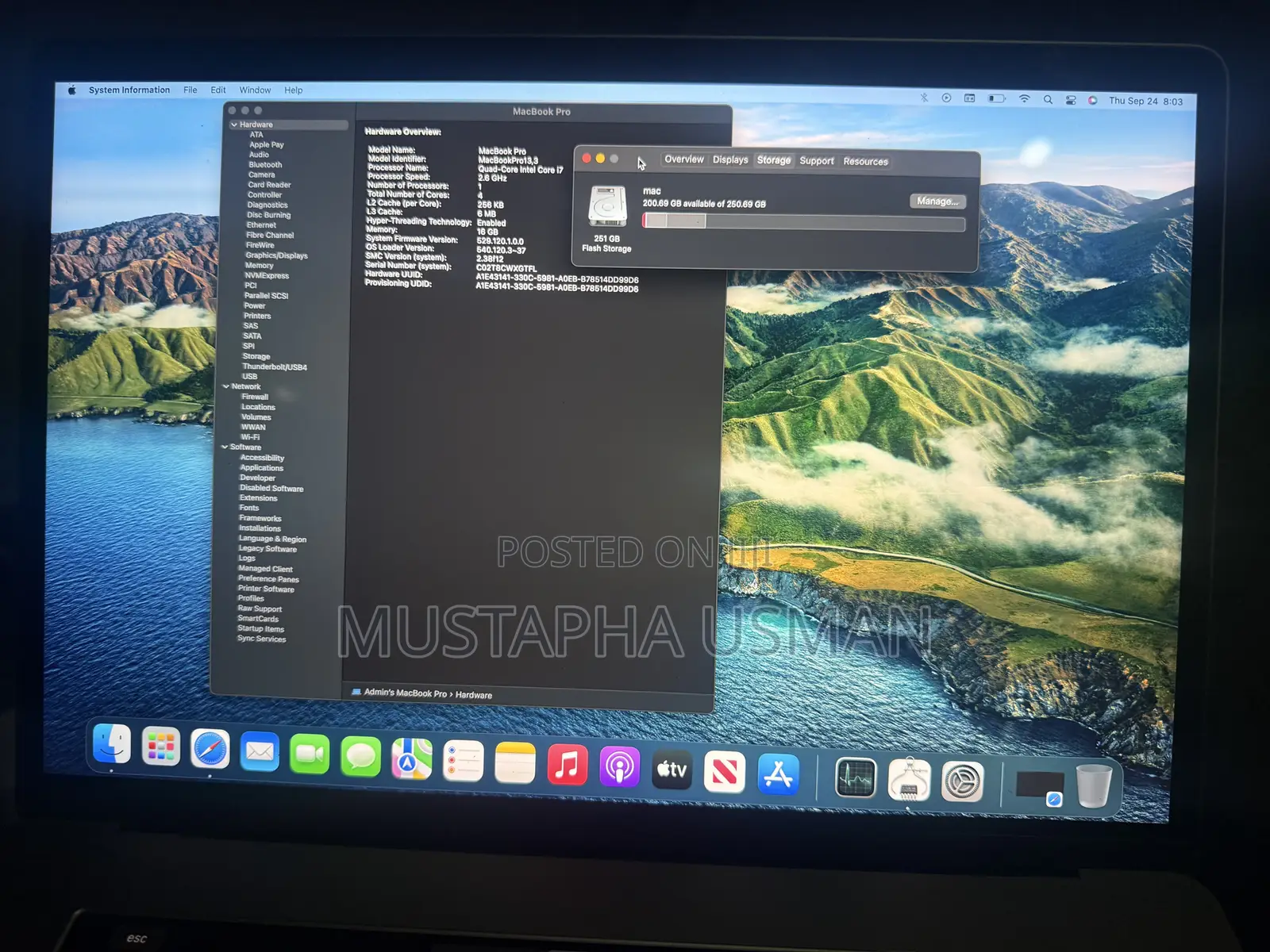Activate Siri from the menu bar
Image resolution: width=1270 pixels, height=952 pixels.
[x=1092, y=101]
